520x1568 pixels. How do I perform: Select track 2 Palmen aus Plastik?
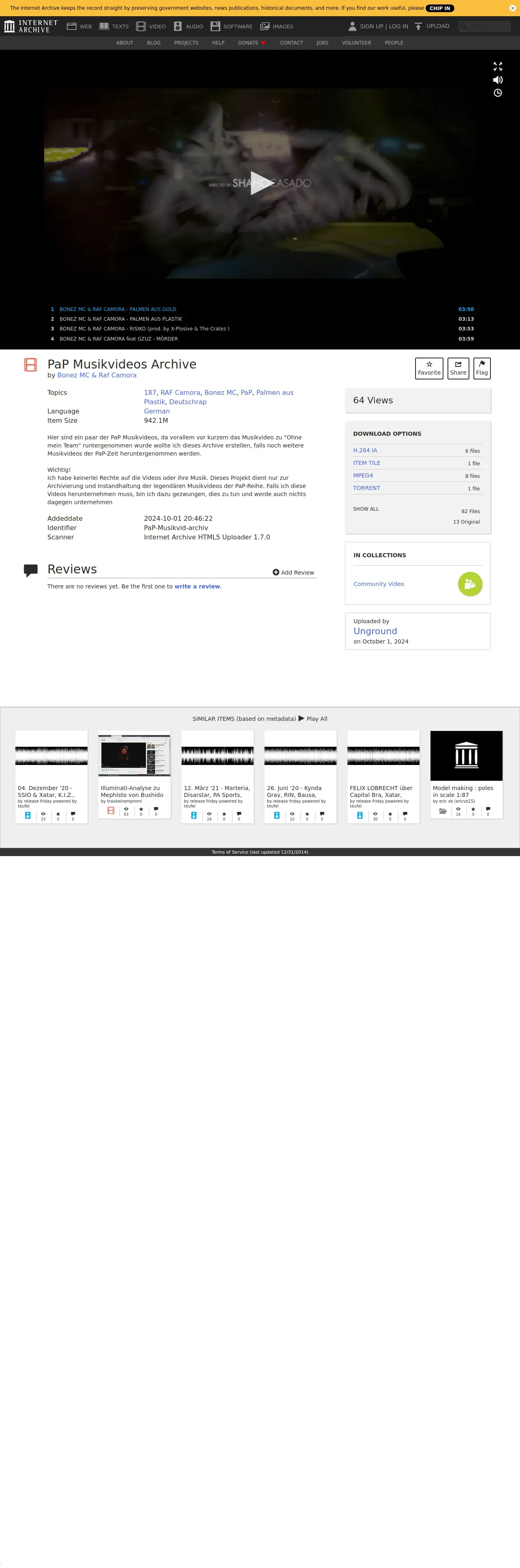(x=262, y=319)
